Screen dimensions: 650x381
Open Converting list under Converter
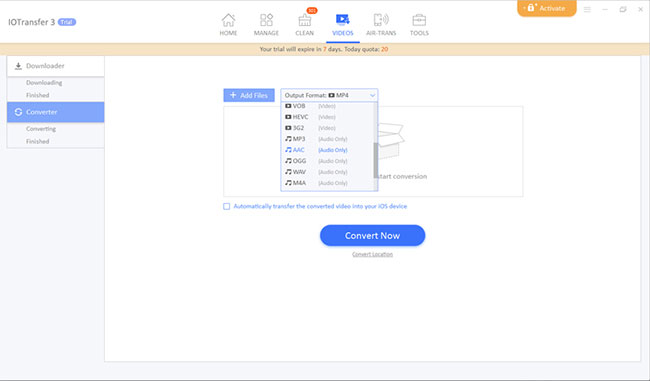tap(41, 129)
